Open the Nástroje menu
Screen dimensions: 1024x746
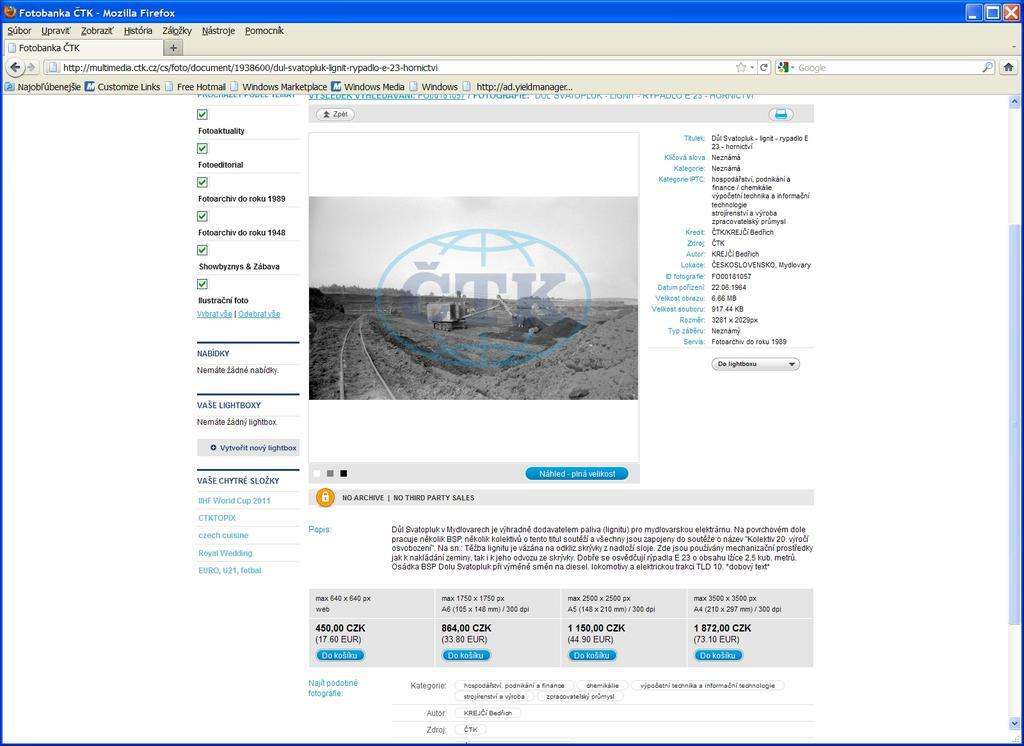click(x=218, y=31)
